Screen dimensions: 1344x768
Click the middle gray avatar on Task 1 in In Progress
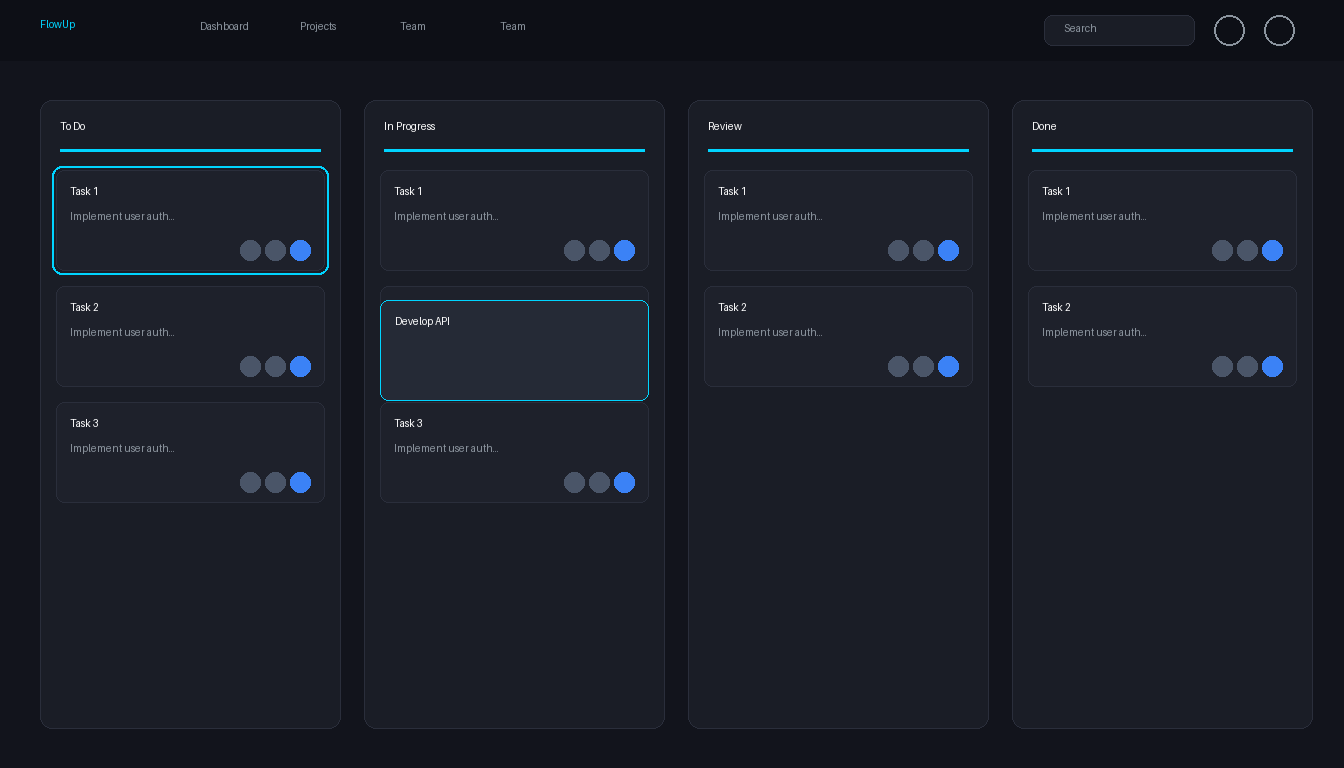tap(599, 251)
